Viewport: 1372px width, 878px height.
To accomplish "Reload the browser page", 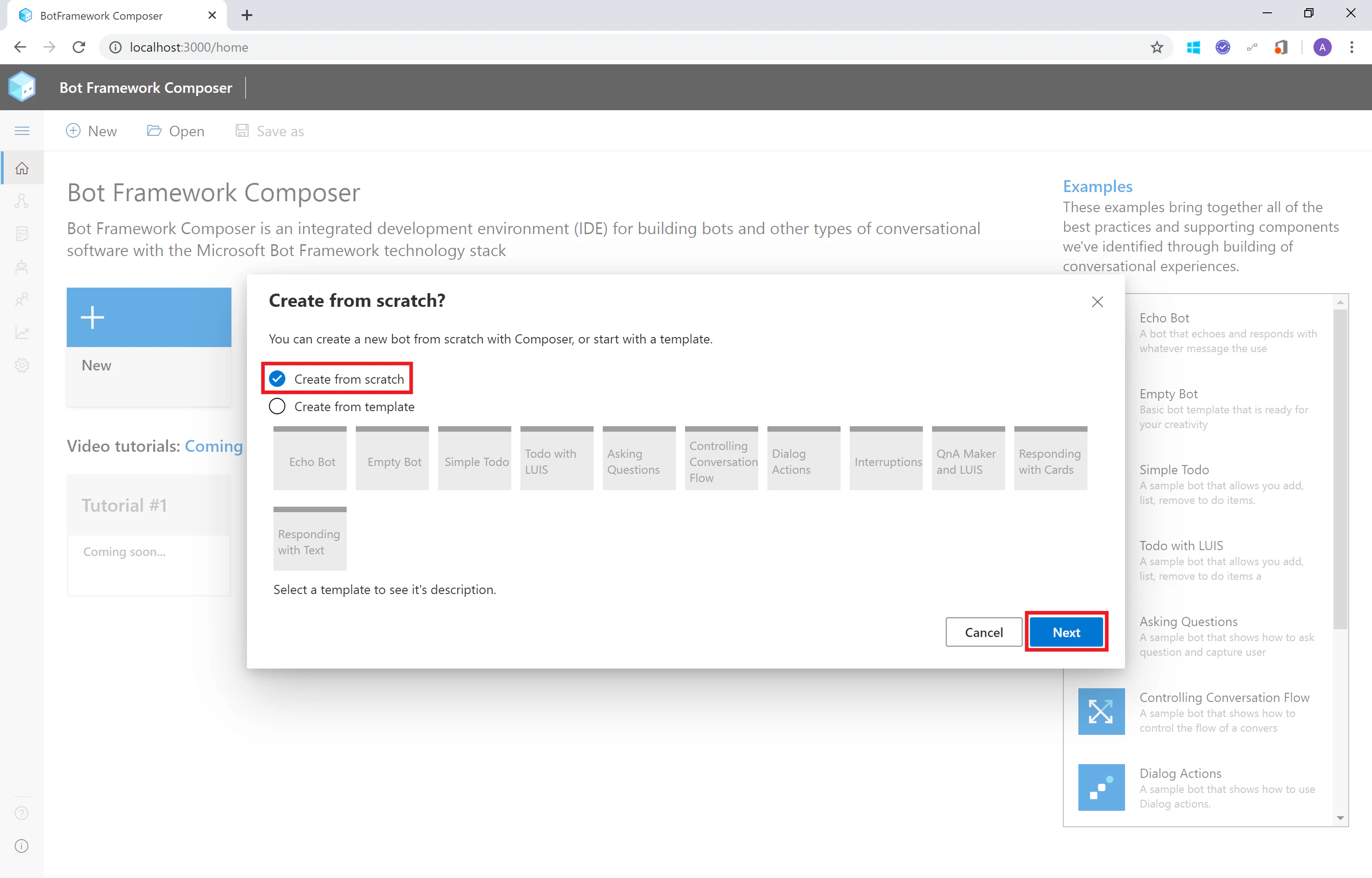I will point(79,47).
